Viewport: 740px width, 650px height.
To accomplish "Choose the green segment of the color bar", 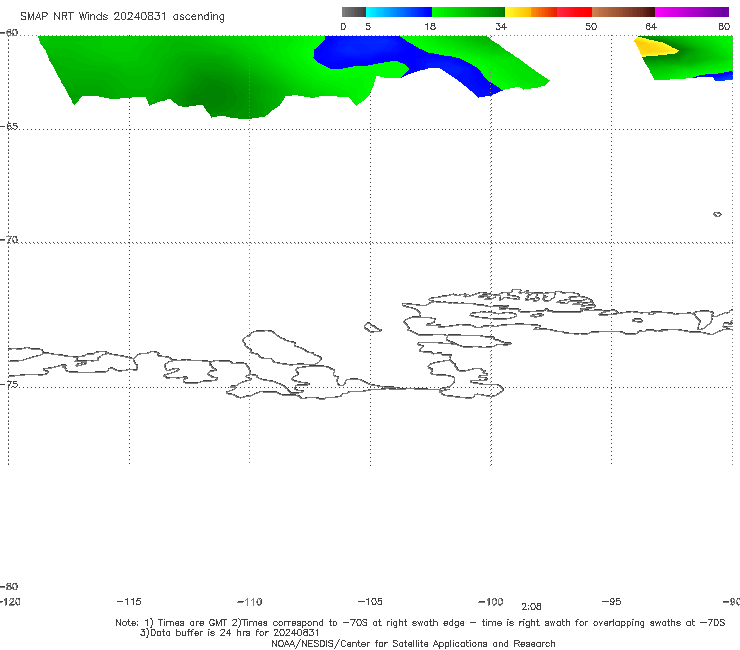I will (468, 12).
